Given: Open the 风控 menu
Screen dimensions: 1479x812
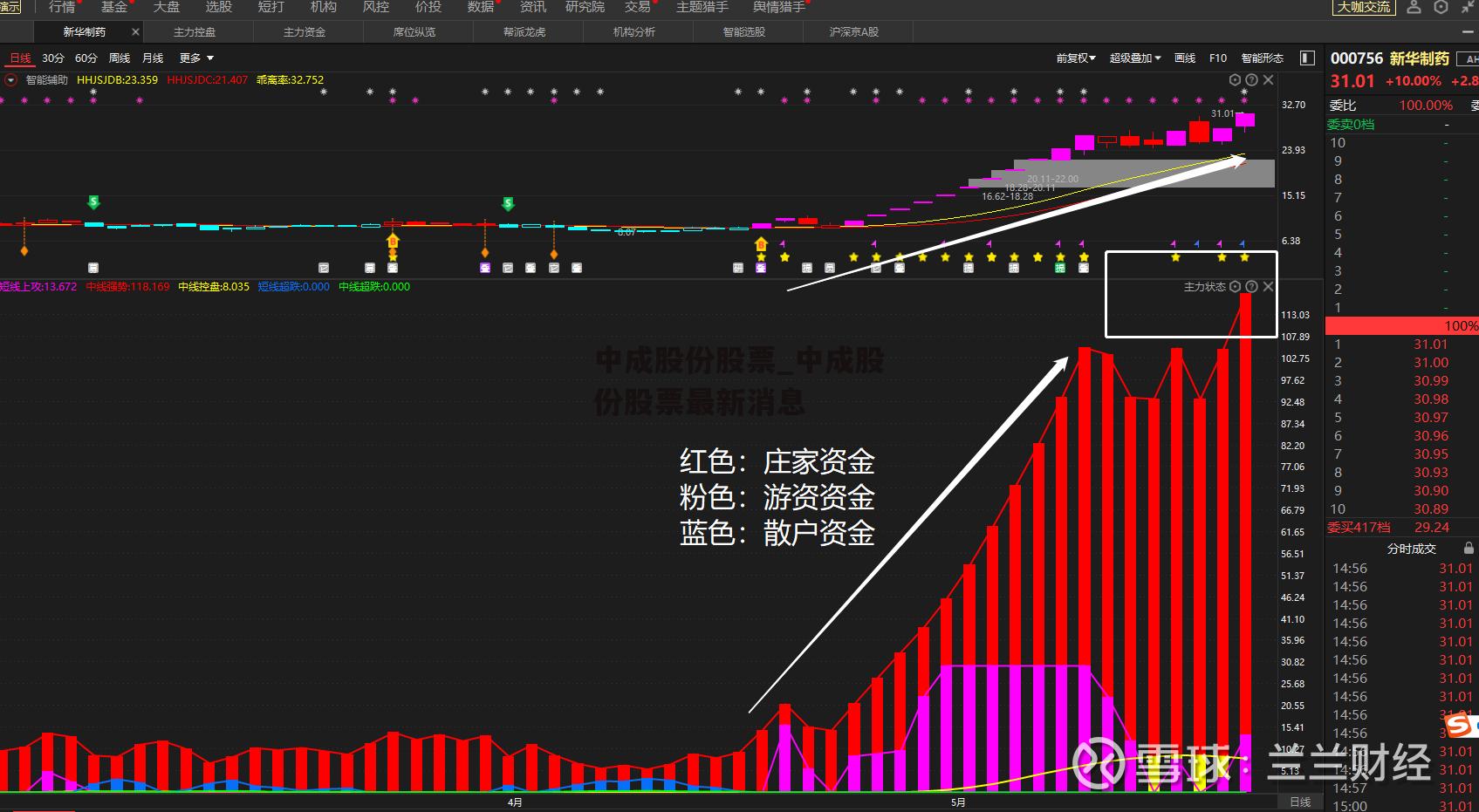Looking at the screenshot, I should (376, 7).
